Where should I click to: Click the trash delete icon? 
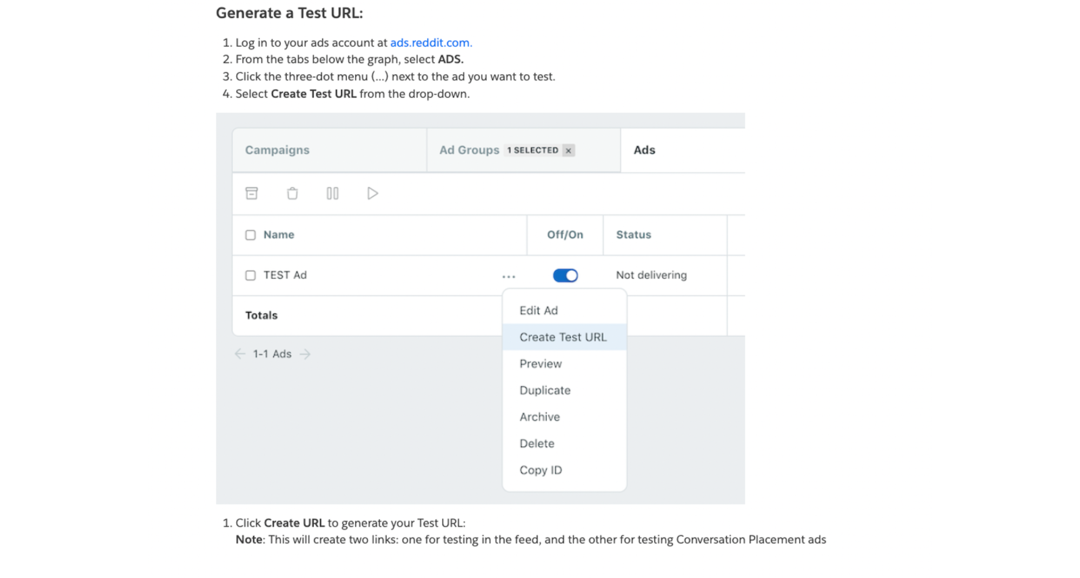[292, 193]
